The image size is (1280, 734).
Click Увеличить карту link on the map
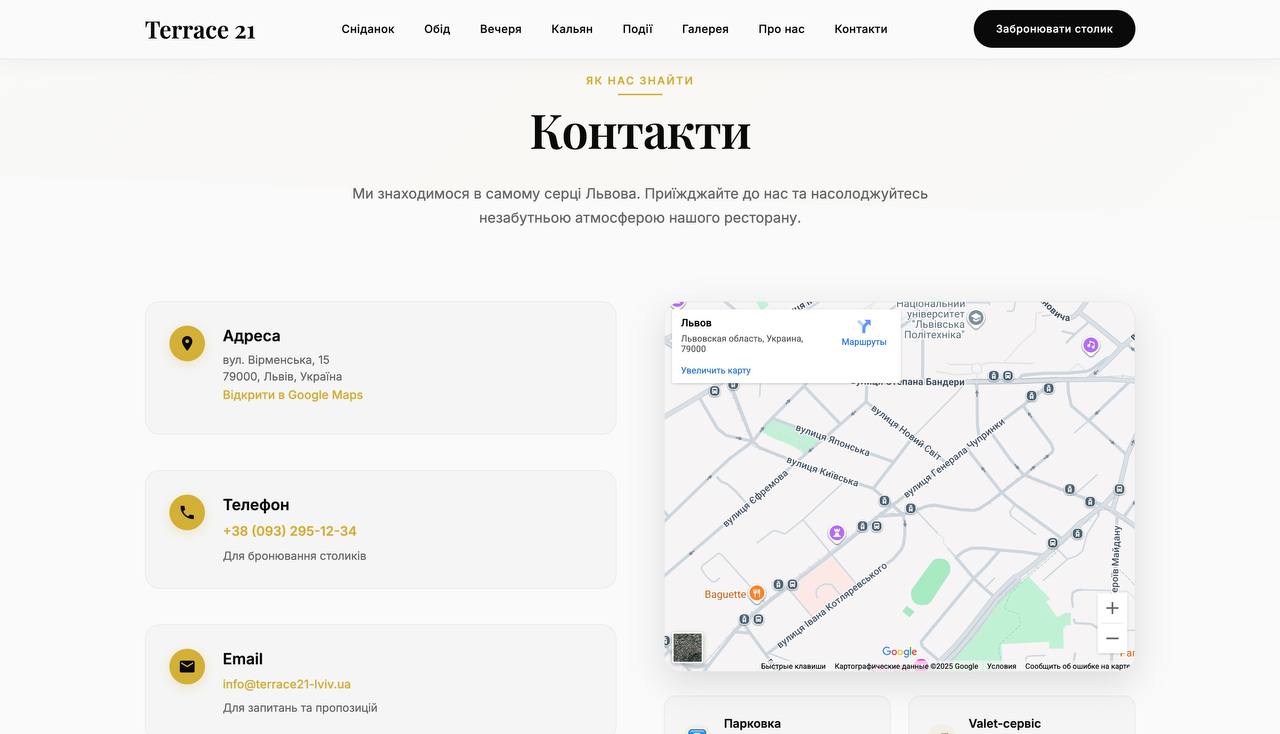click(716, 370)
